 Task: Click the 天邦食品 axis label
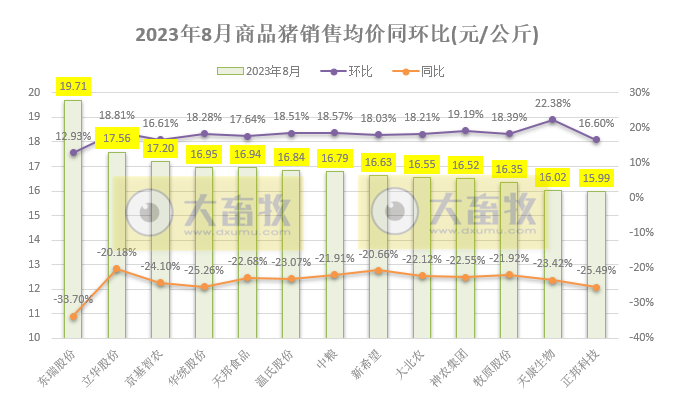tap(231, 368)
